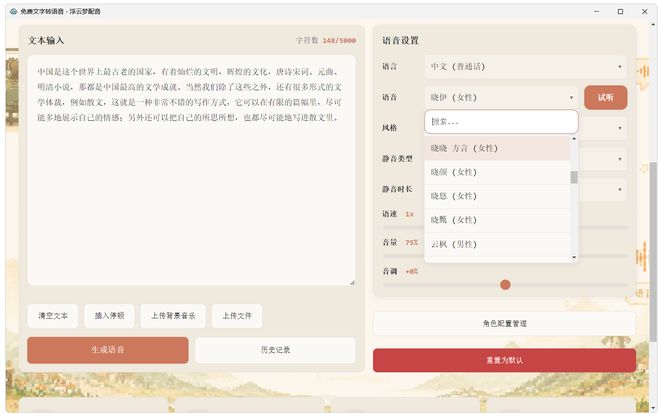Click the 试听 preview button

tap(606, 98)
